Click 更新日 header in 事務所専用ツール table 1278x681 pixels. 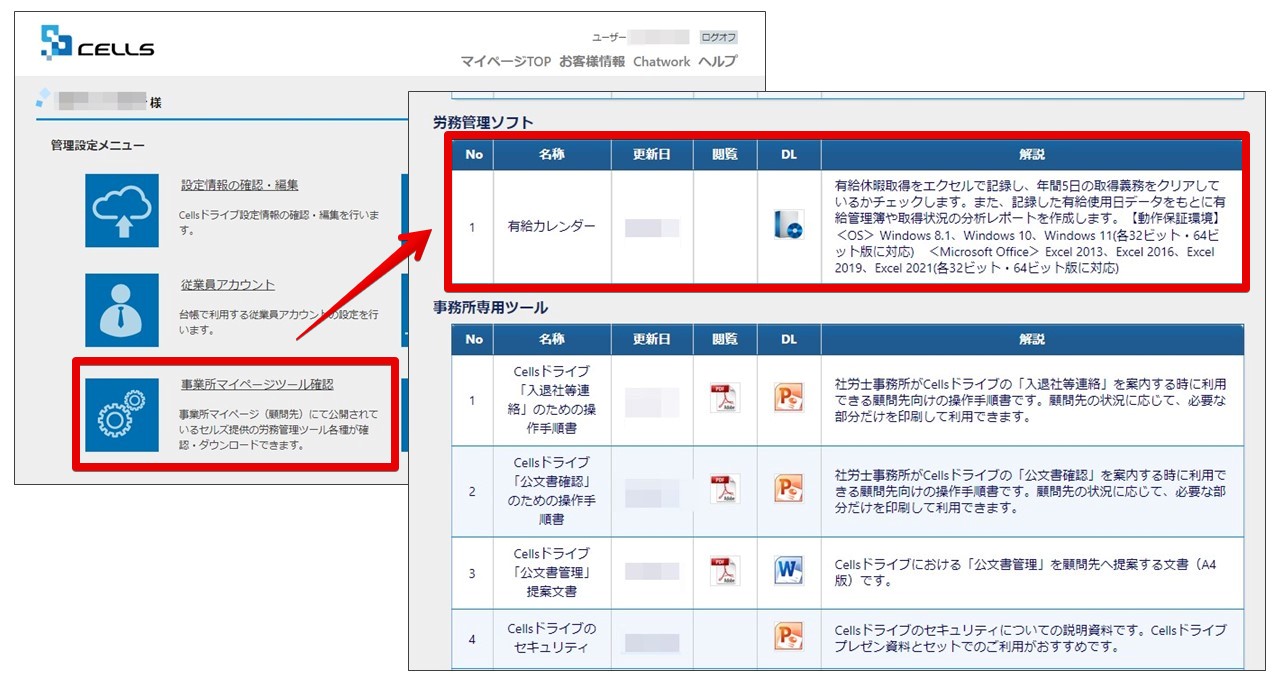click(652, 340)
